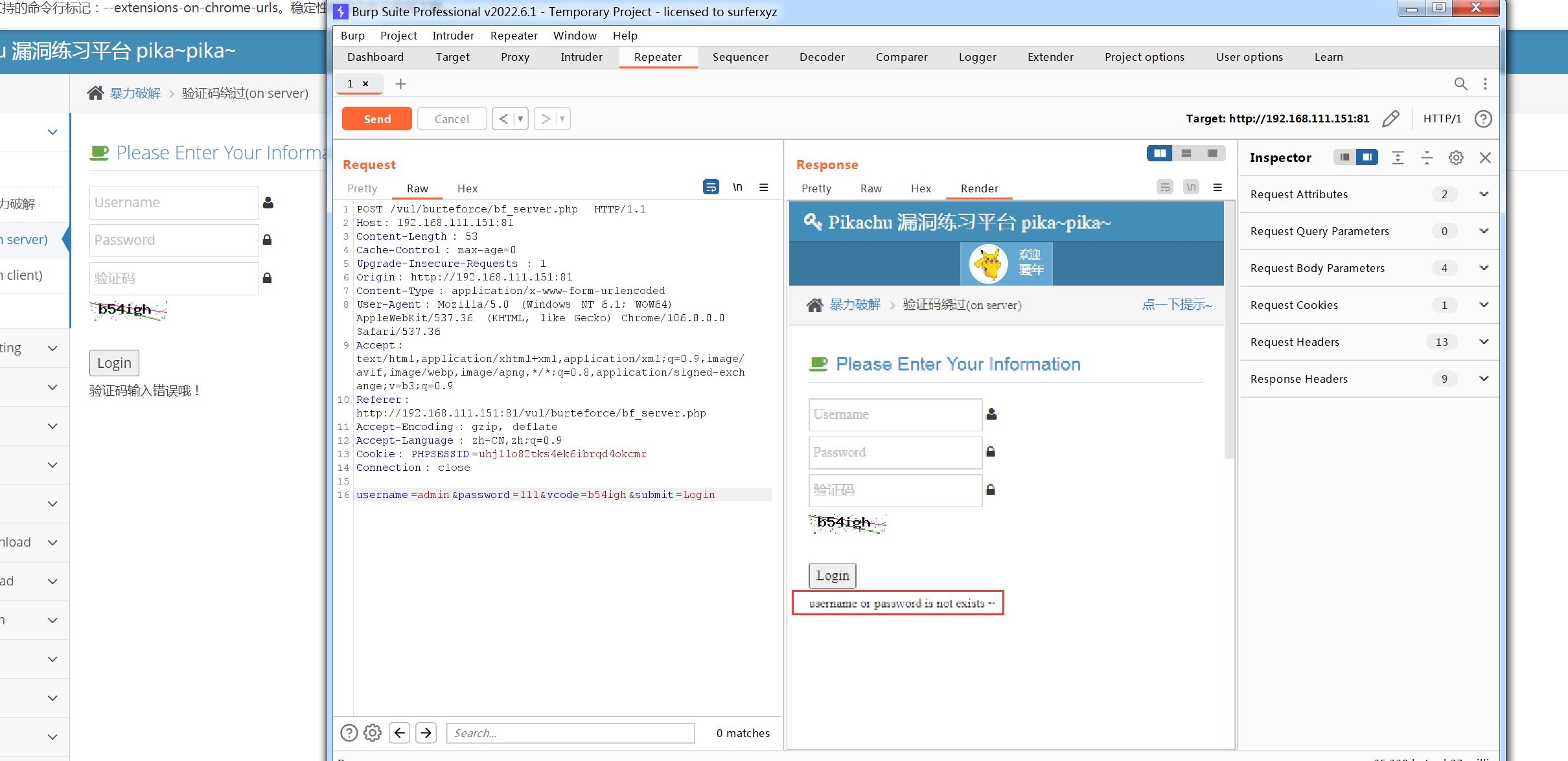
Task: Open the request search settings gear
Action: tap(373, 733)
